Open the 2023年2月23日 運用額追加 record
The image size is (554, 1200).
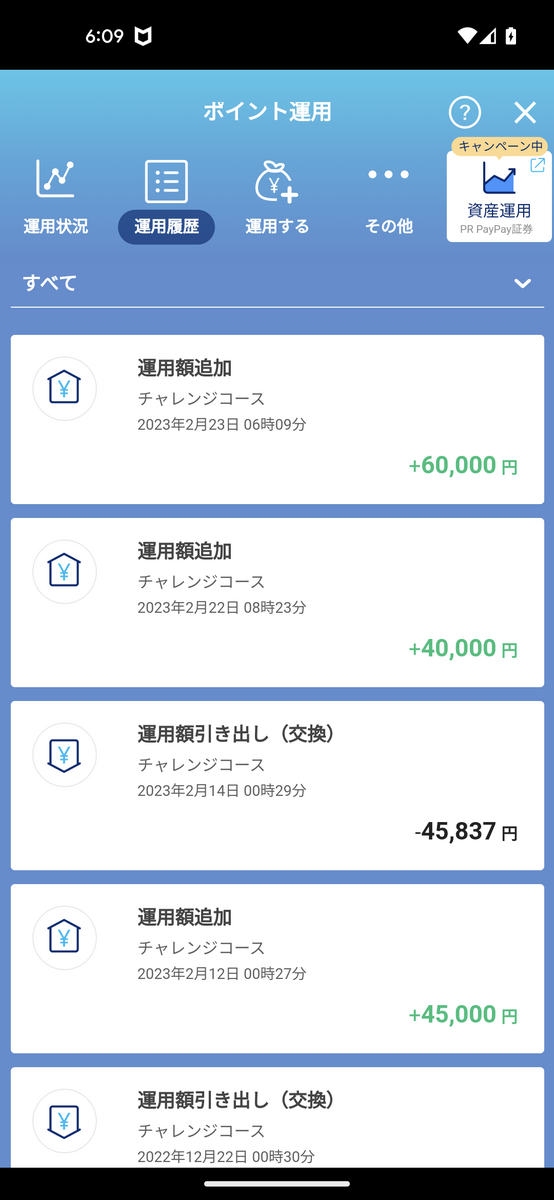tap(277, 420)
